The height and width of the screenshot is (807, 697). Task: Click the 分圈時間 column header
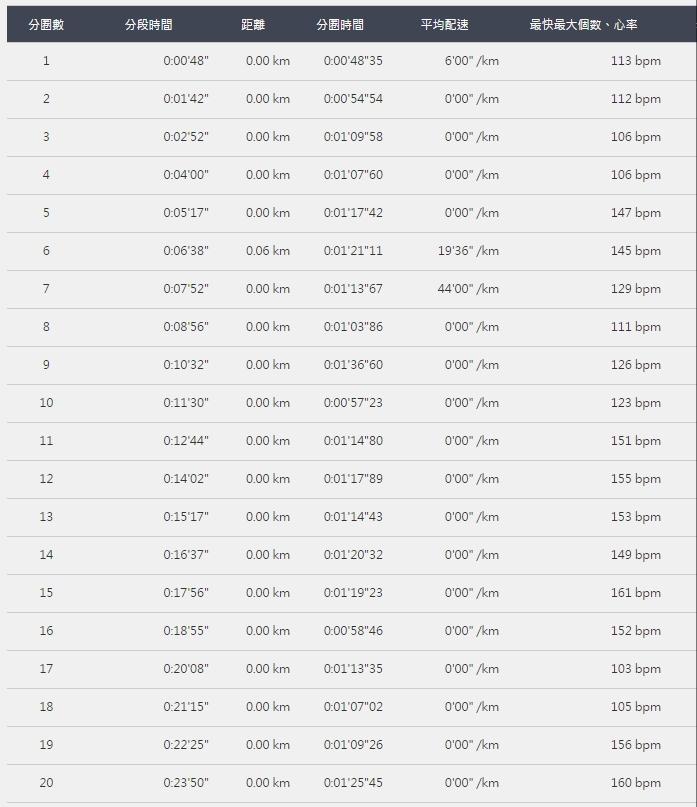click(x=340, y=25)
